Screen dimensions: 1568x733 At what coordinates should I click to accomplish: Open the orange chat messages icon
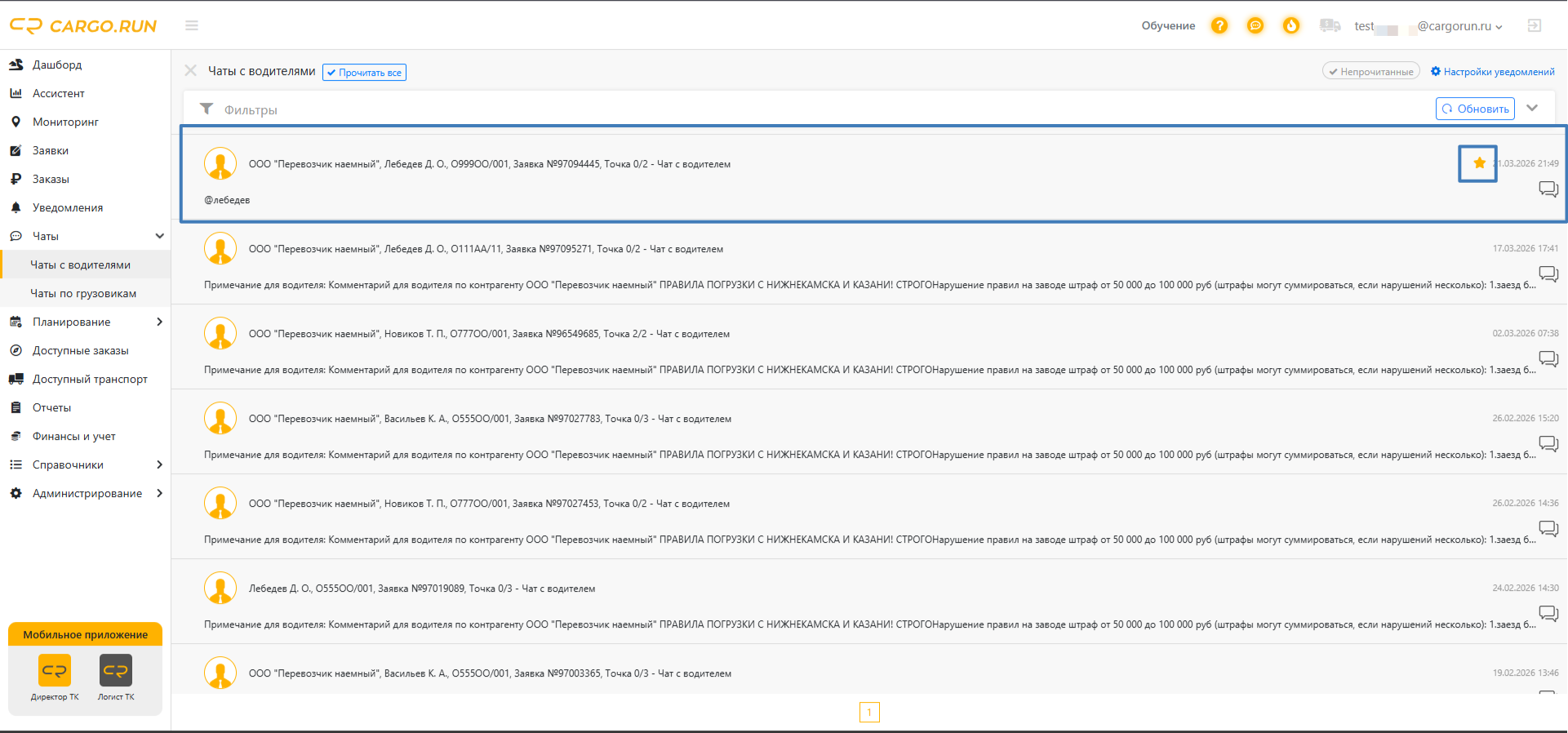coord(1255,26)
